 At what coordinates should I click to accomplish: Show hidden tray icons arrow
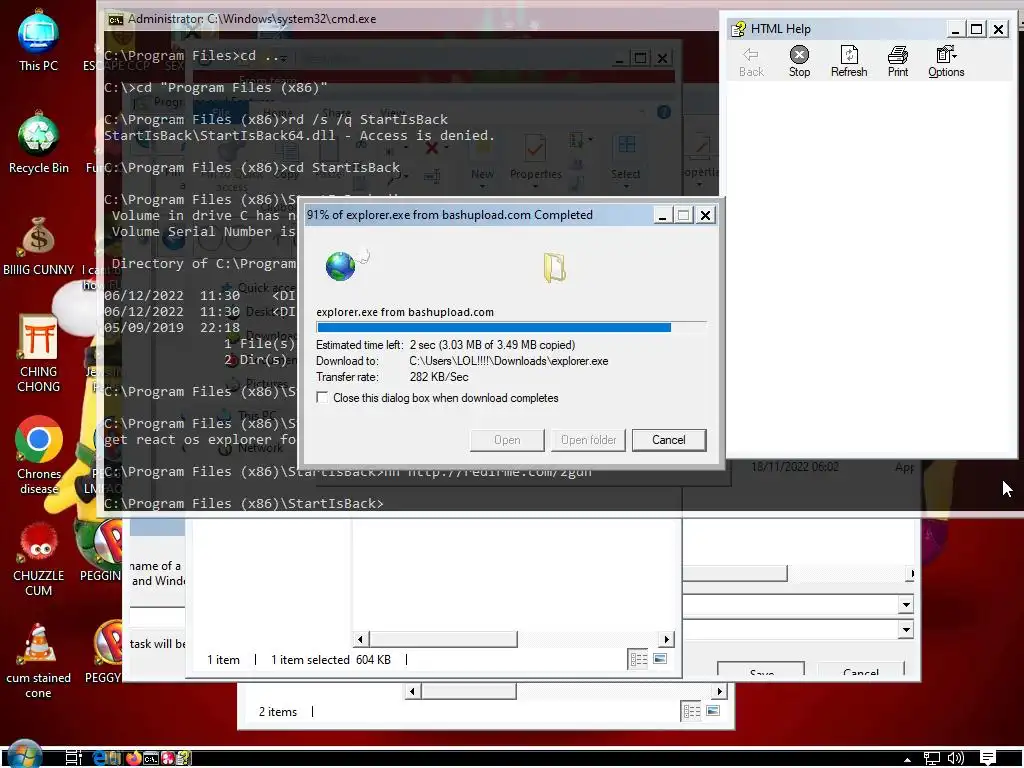pos(907,759)
